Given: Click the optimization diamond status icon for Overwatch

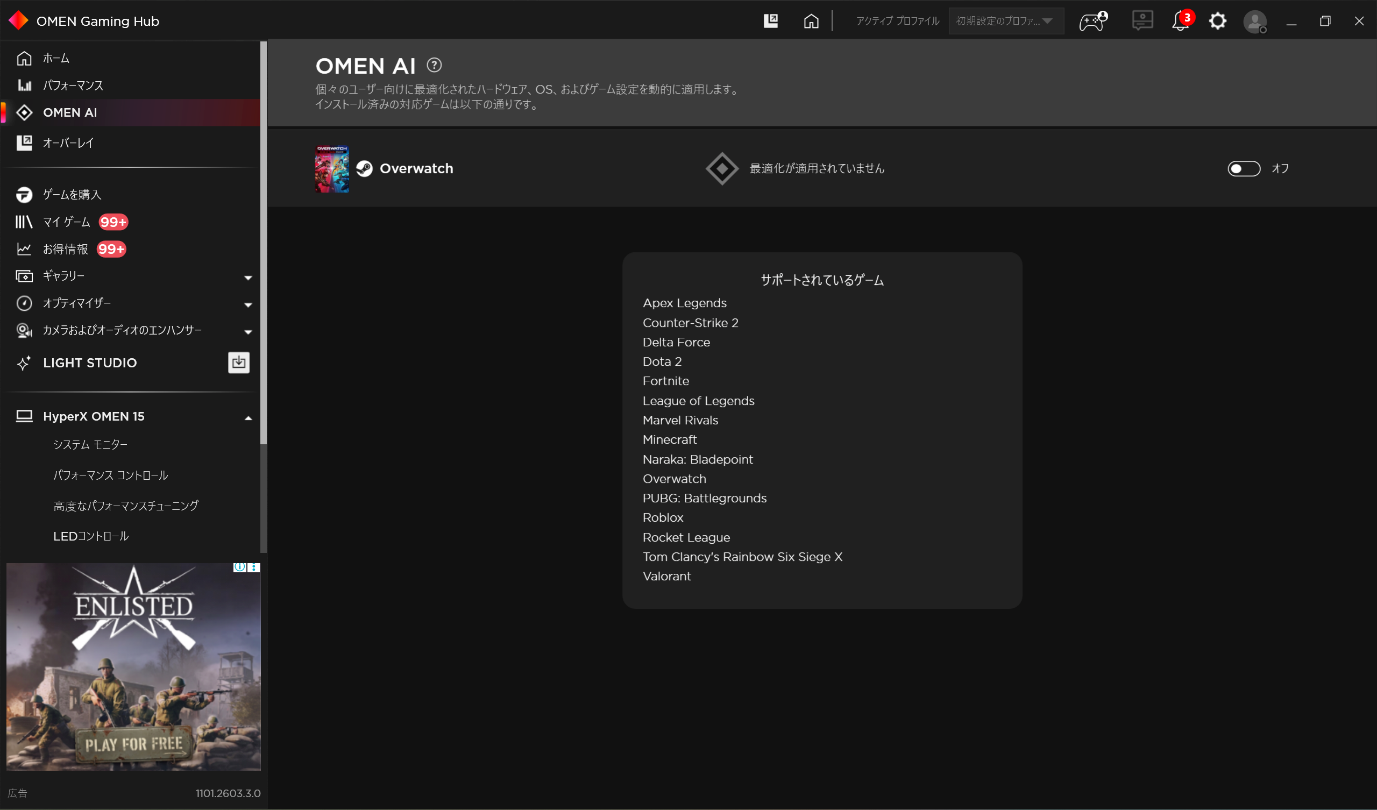Looking at the screenshot, I should click(722, 168).
